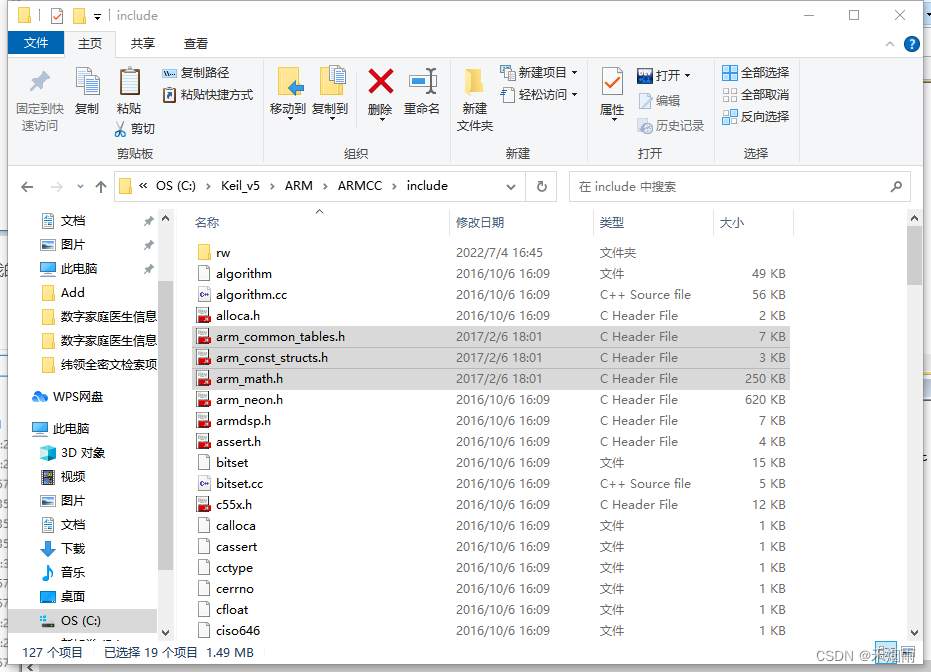Image resolution: width=931 pixels, height=672 pixels.
Task: Select all items using 全部选择
Action: 753,72
